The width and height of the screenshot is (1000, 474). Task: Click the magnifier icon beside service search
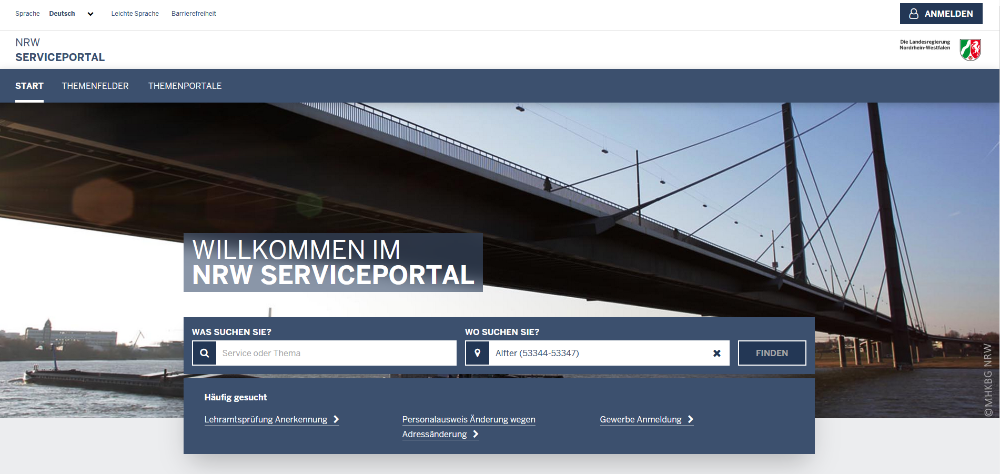tap(204, 353)
